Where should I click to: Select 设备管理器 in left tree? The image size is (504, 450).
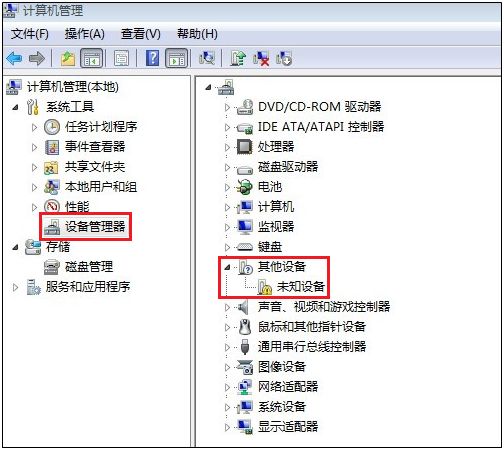tap(95, 227)
